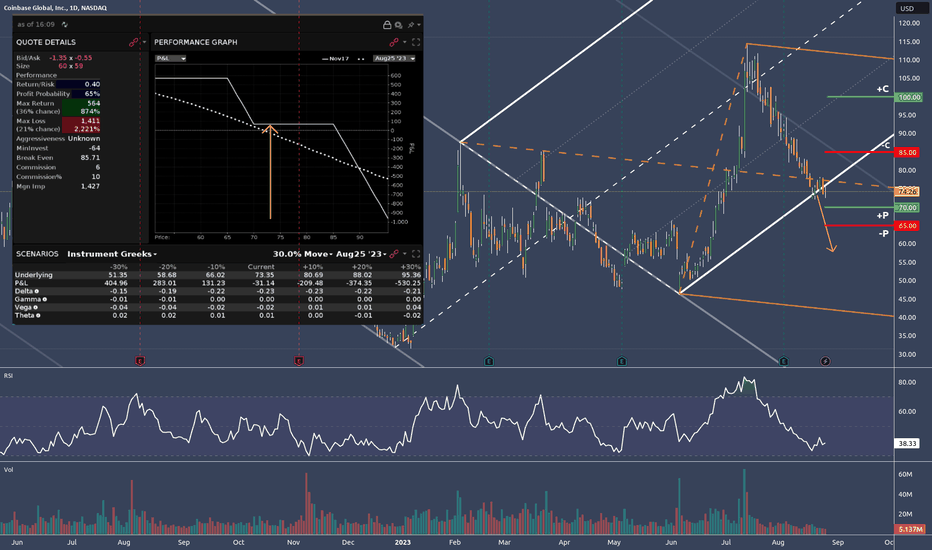932x550 pixels.
Task: Open the Quote Details header arrow menu
Action: [144, 42]
